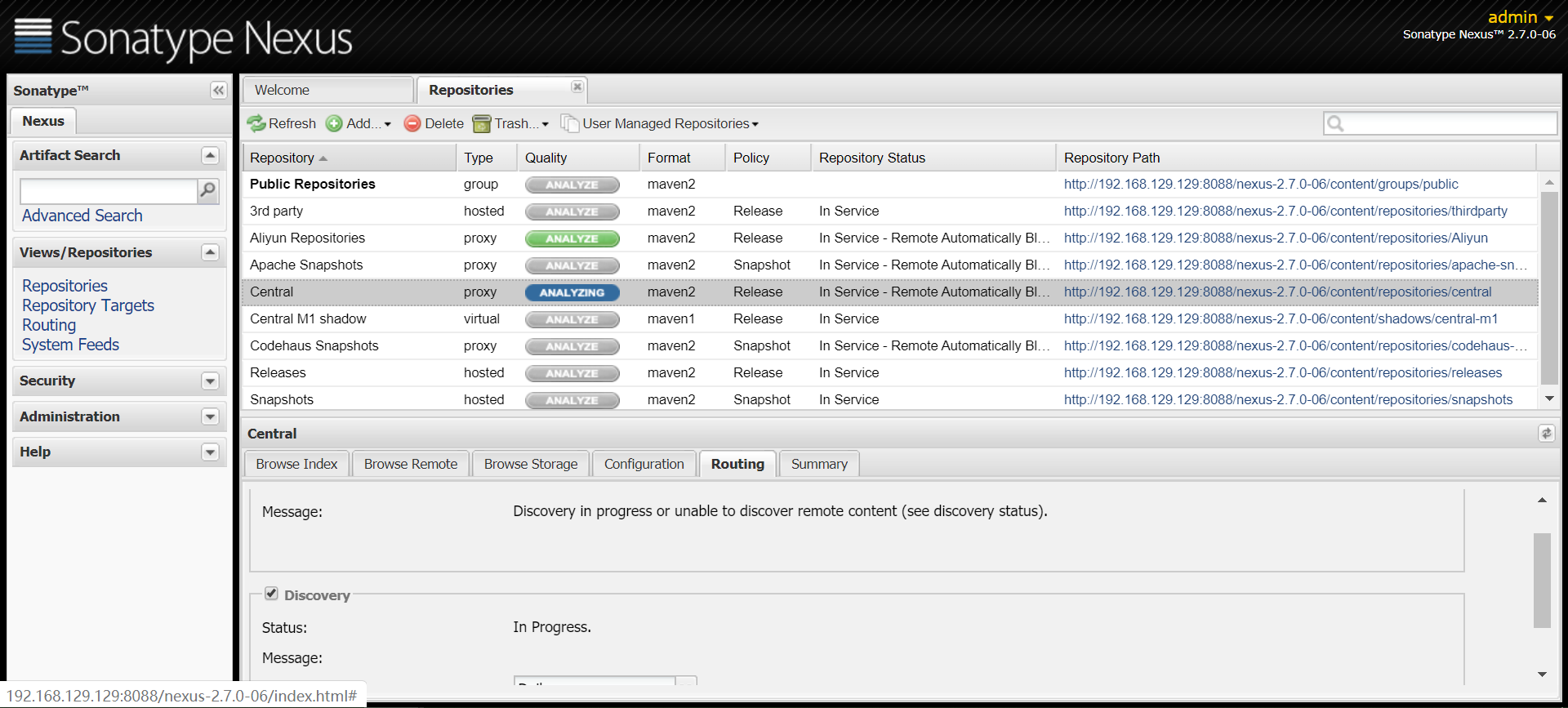Click the Routing panel scroll-up arrow
This screenshot has width=1568, height=708.
pyautogui.click(x=1542, y=500)
